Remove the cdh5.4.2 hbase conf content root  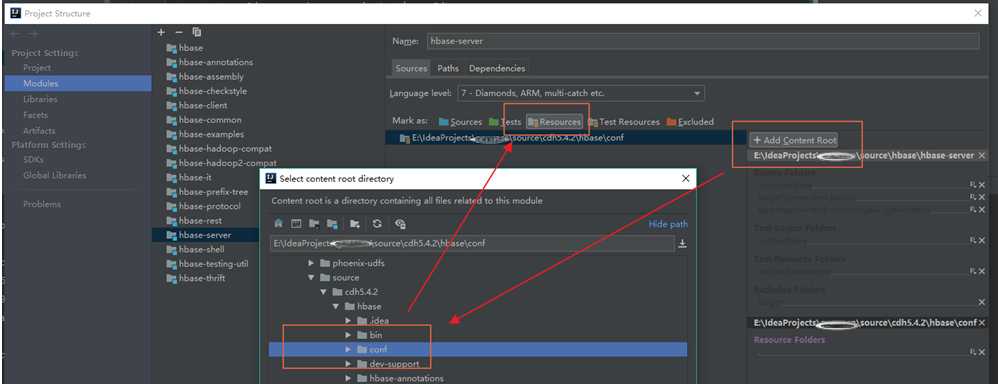click(981, 323)
